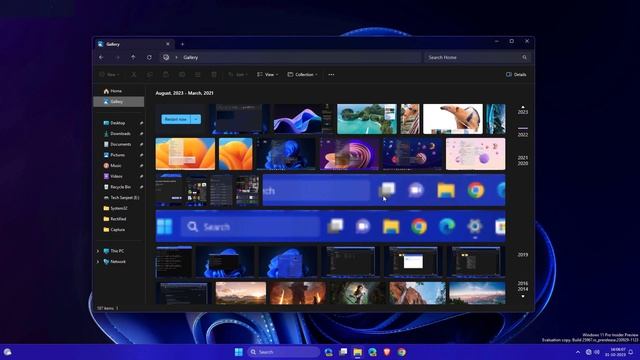Launch Microsoft Edge from the taskbar
Screen dimensions: 640x360
(372, 352)
